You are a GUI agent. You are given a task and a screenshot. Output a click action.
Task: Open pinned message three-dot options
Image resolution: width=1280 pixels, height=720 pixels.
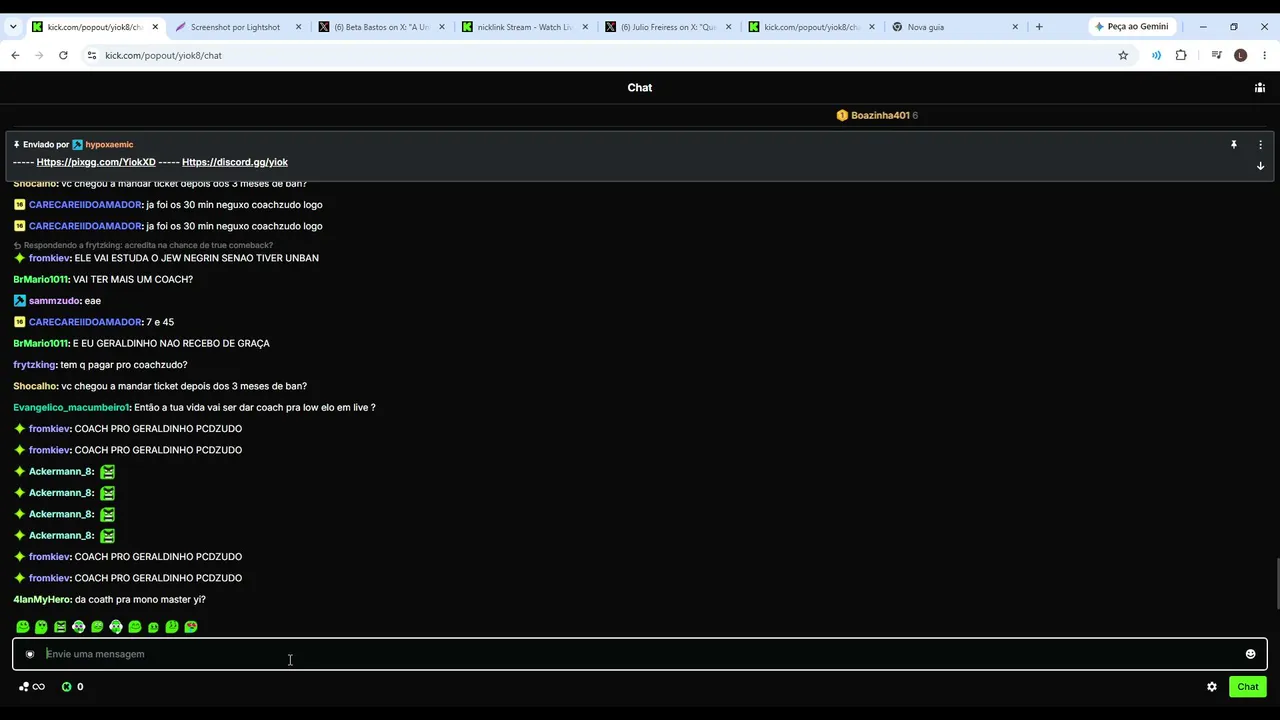(x=1260, y=145)
